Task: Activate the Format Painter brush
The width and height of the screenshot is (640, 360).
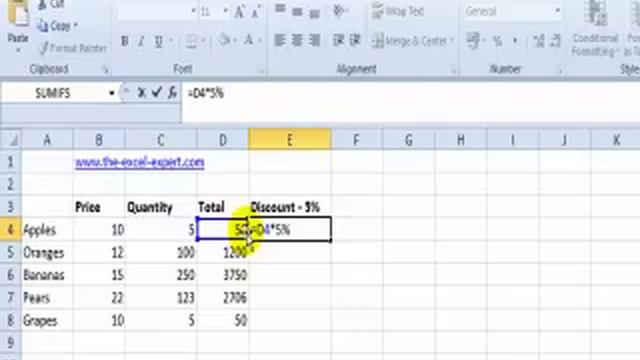Action: tap(73, 48)
